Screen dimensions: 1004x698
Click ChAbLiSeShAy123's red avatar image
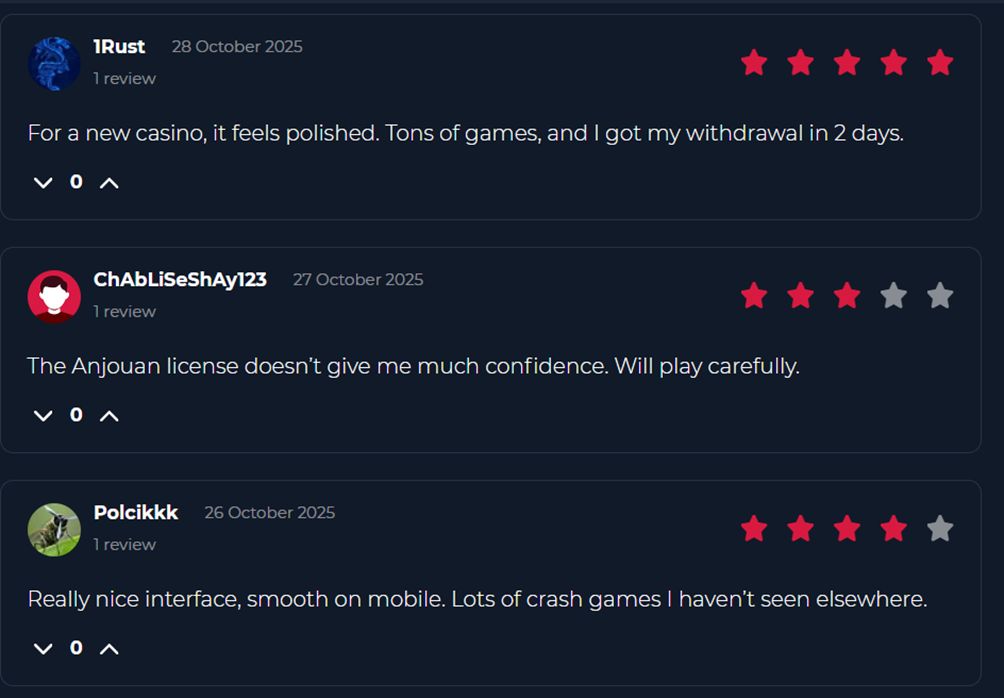pos(54,295)
